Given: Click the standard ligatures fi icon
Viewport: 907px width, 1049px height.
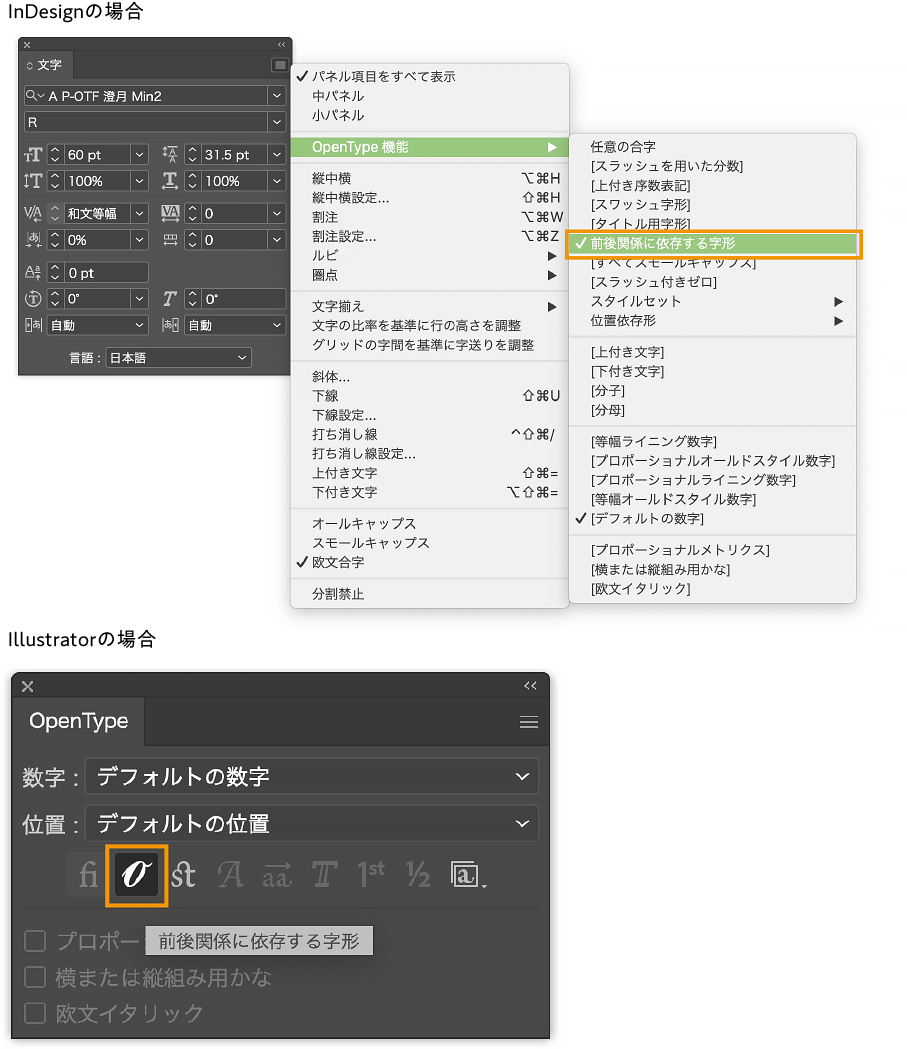Looking at the screenshot, I should 88,874.
